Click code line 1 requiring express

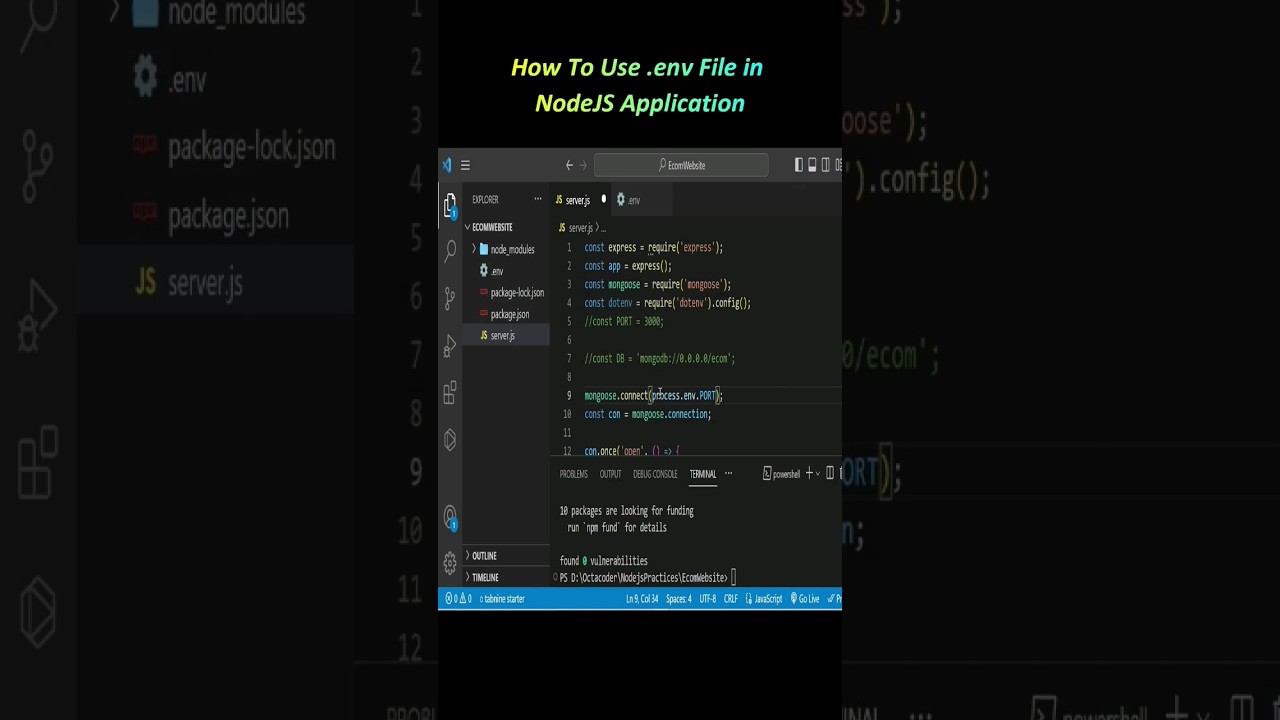click(653, 248)
